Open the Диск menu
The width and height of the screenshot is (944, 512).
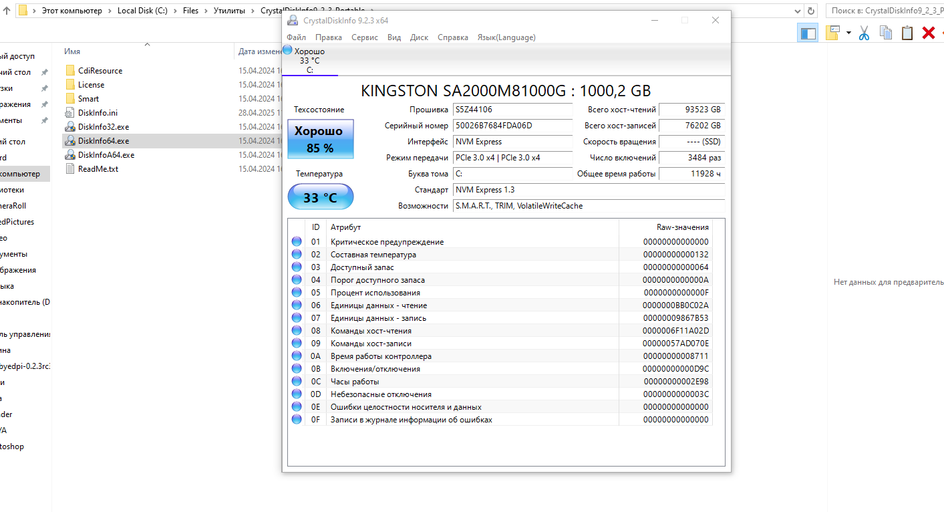(419, 37)
